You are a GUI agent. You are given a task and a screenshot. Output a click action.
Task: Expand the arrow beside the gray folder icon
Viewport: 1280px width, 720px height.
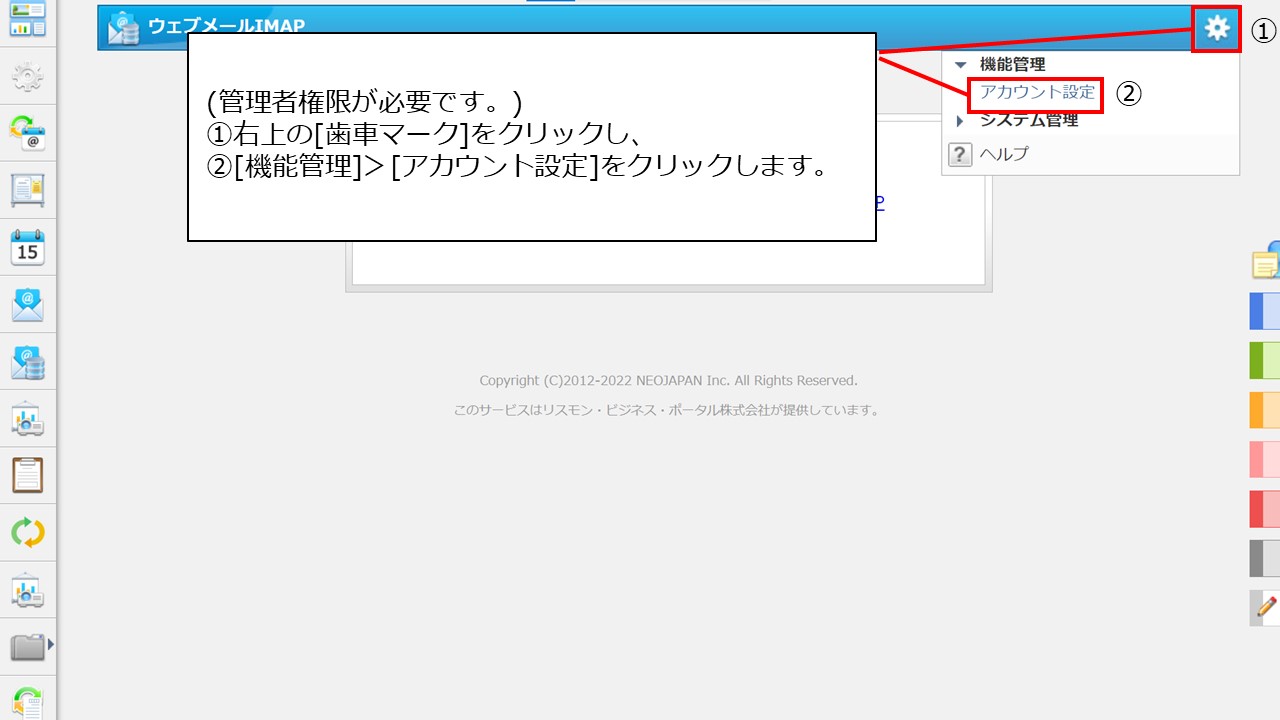click(x=50, y=645)
